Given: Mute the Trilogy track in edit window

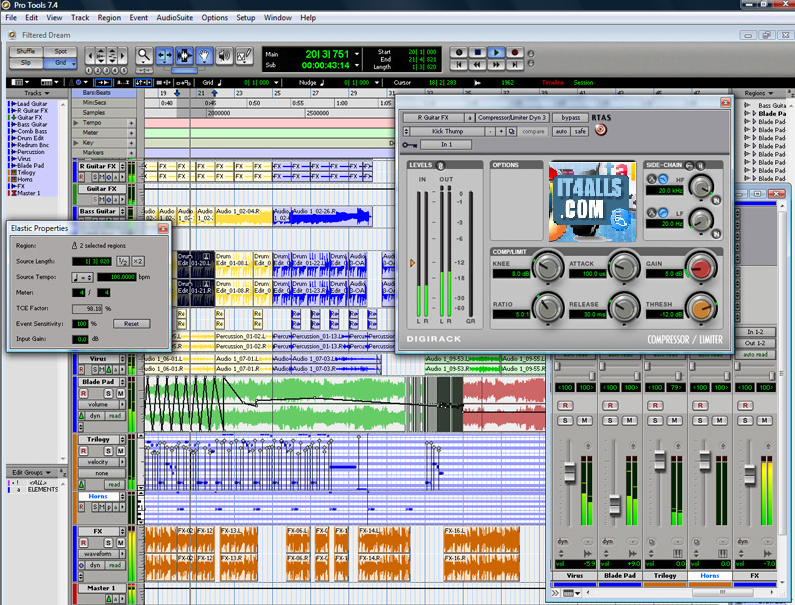Looking at the screenshot, I should (x=121, y=451).
